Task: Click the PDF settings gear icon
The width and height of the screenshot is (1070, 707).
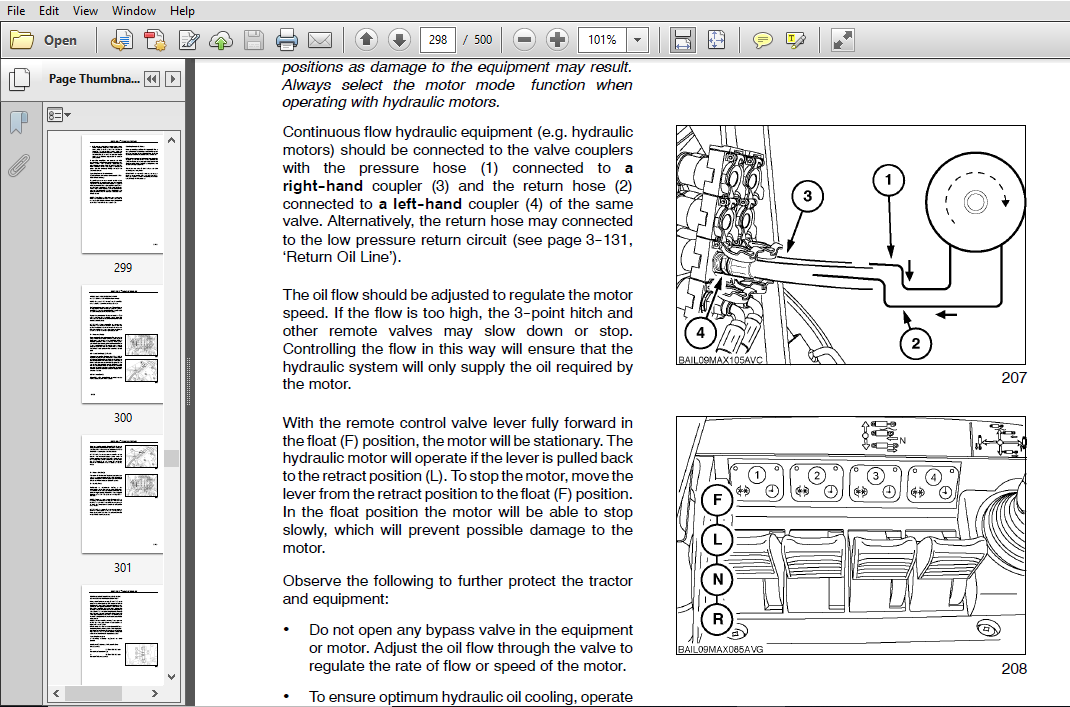Action: (x=155, y=40)
